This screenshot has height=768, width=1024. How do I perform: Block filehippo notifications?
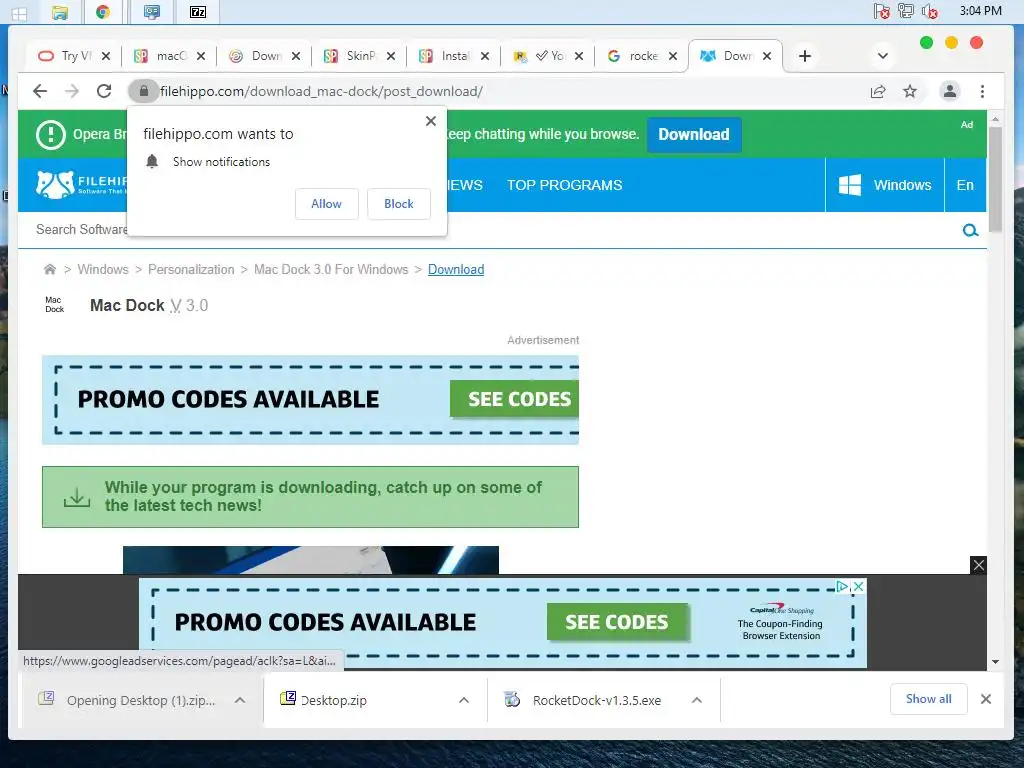coord(398,204)
